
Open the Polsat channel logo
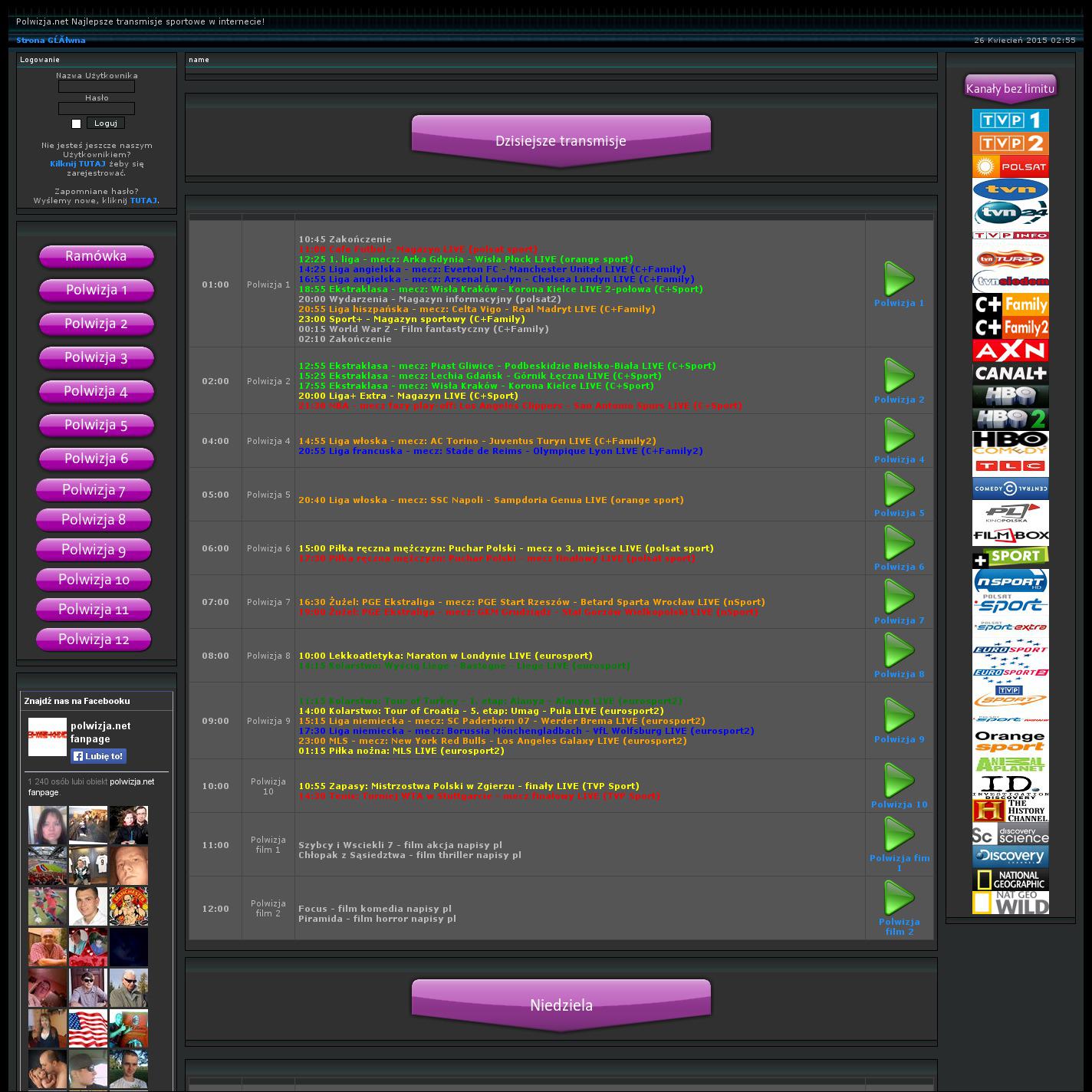click(1010, 166)
